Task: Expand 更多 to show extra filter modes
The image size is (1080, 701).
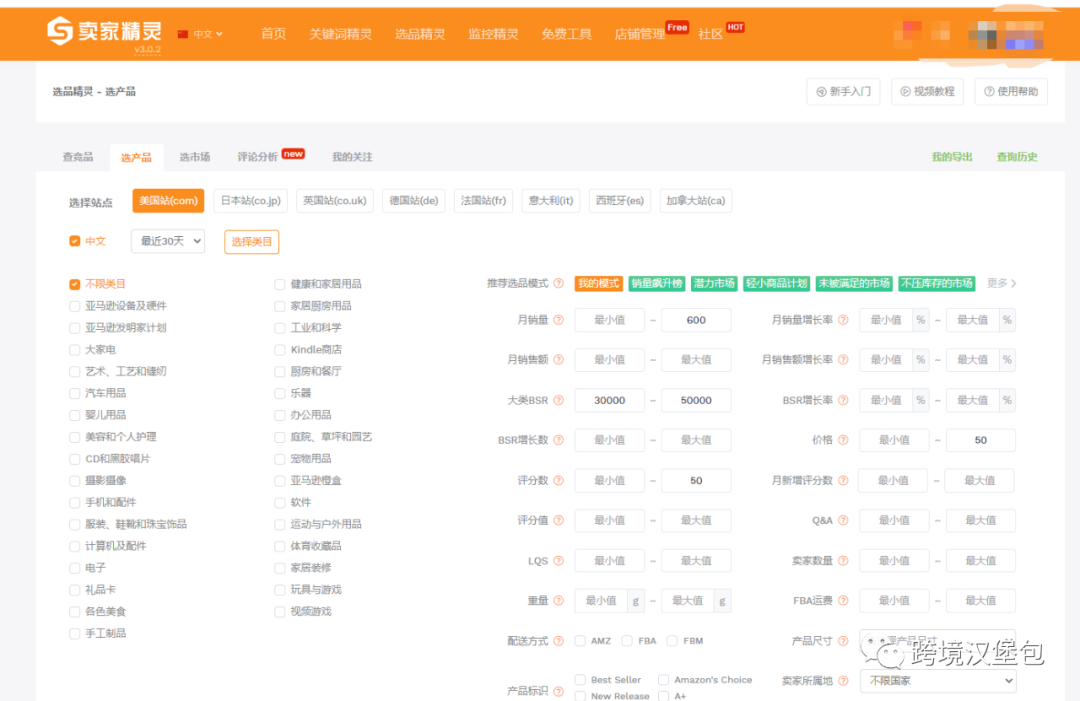Action: [x=996, y=283]
